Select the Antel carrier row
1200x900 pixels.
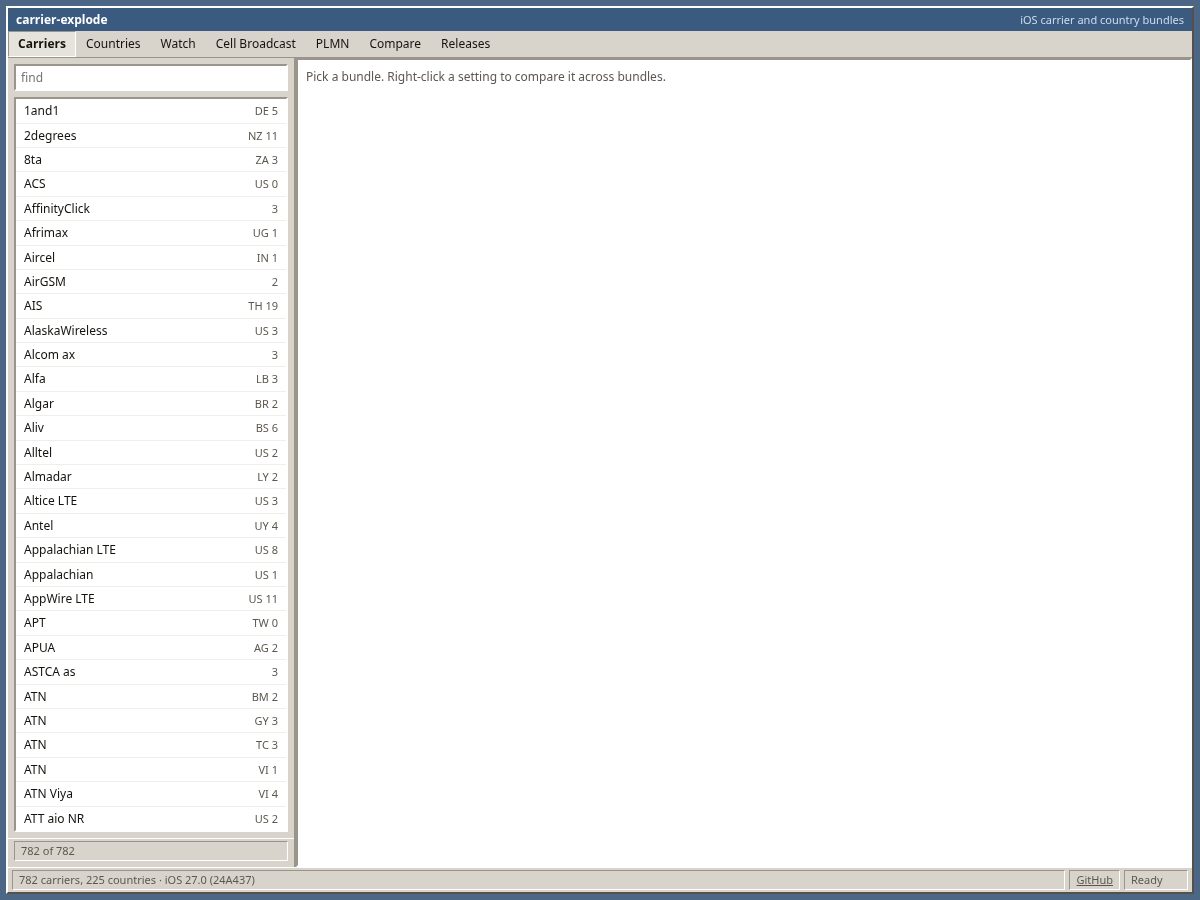(x=151, y=526)
